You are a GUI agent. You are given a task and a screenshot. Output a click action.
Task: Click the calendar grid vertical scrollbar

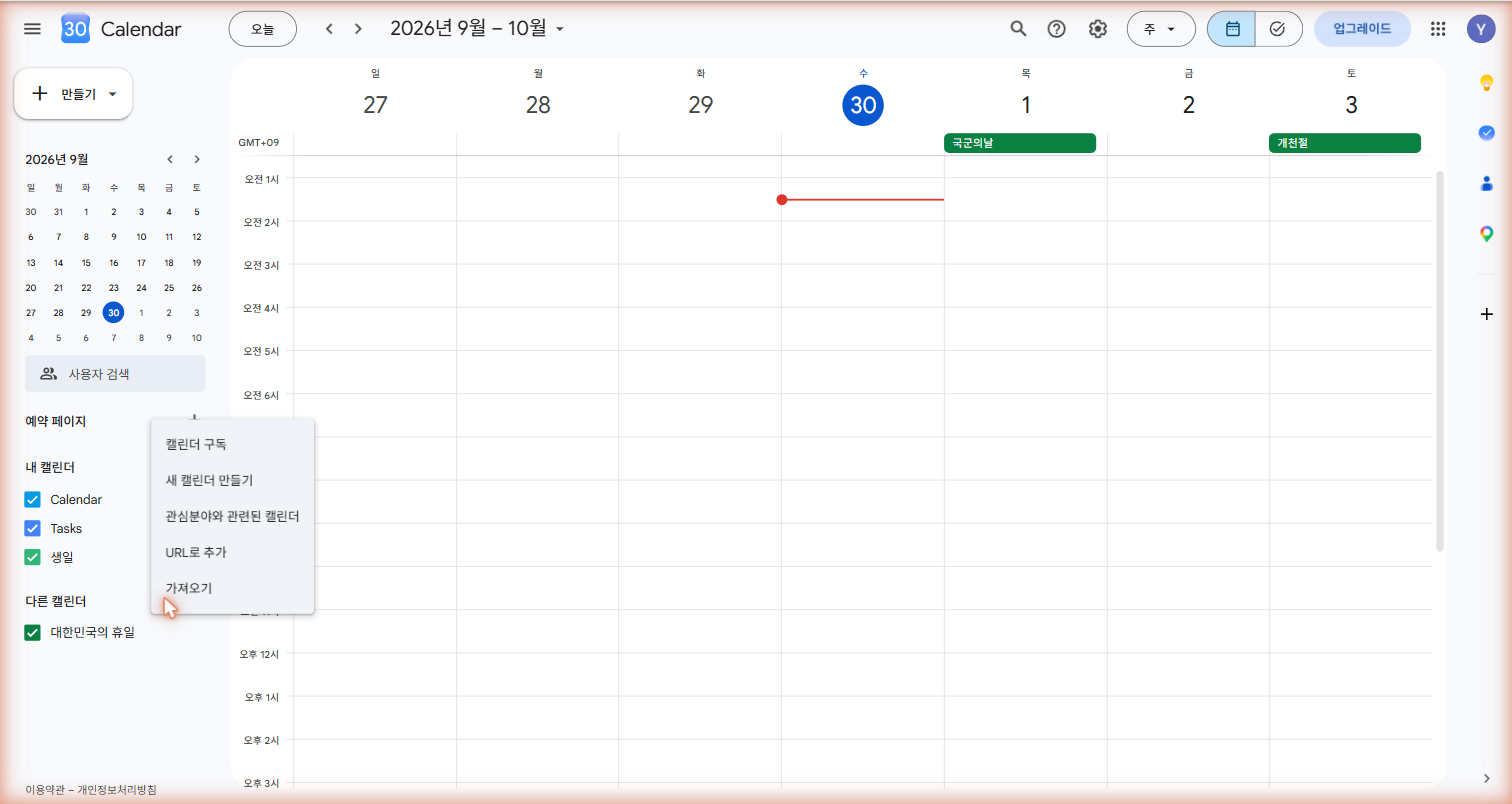click(x=1440, y=360)
